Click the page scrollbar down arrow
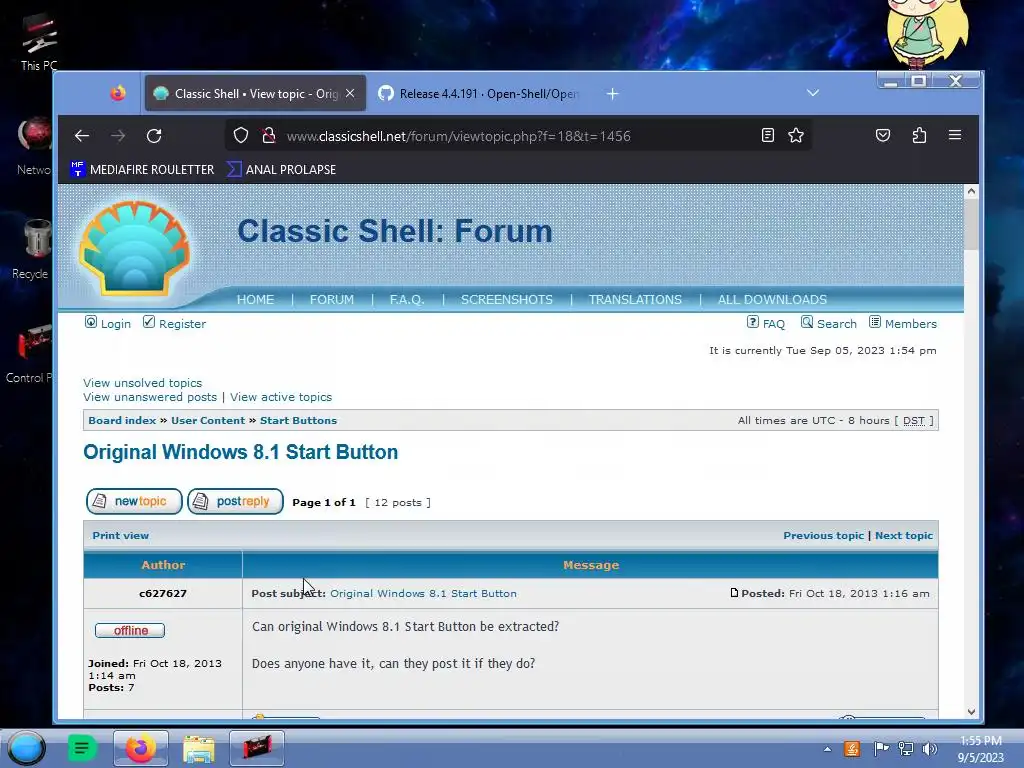 [971, 712]
